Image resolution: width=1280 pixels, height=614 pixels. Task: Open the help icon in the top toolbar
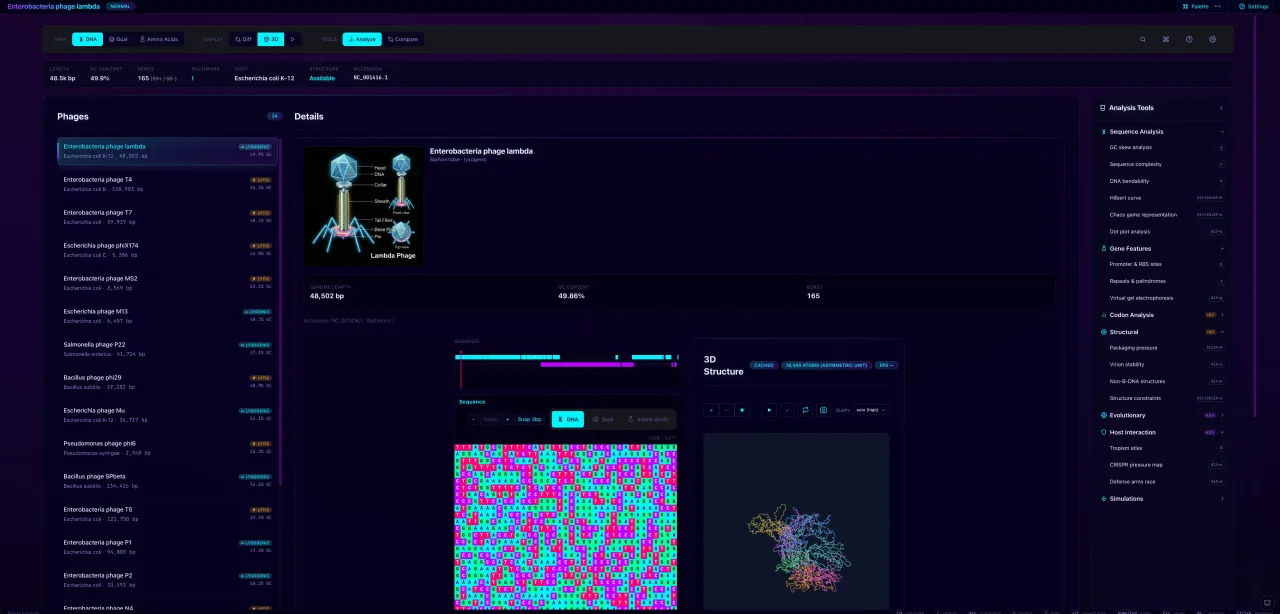tap(1189, 39)
